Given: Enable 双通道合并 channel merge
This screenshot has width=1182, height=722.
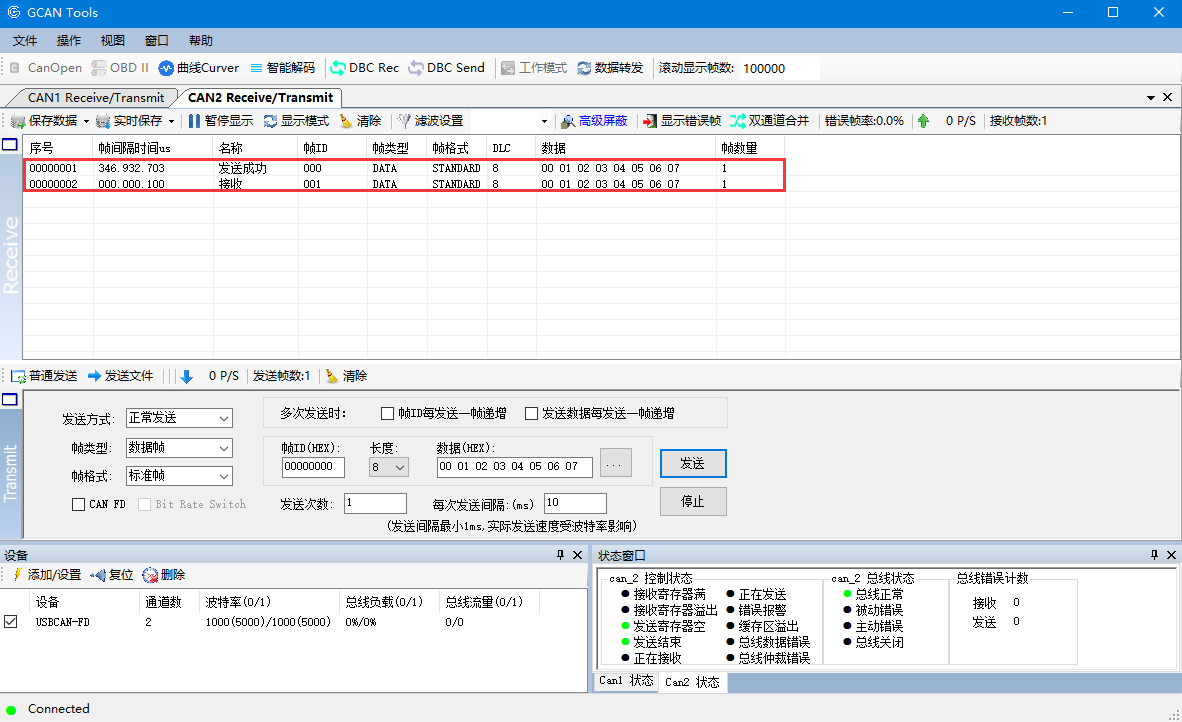Looking at the screenshot, I should (769, 121).
